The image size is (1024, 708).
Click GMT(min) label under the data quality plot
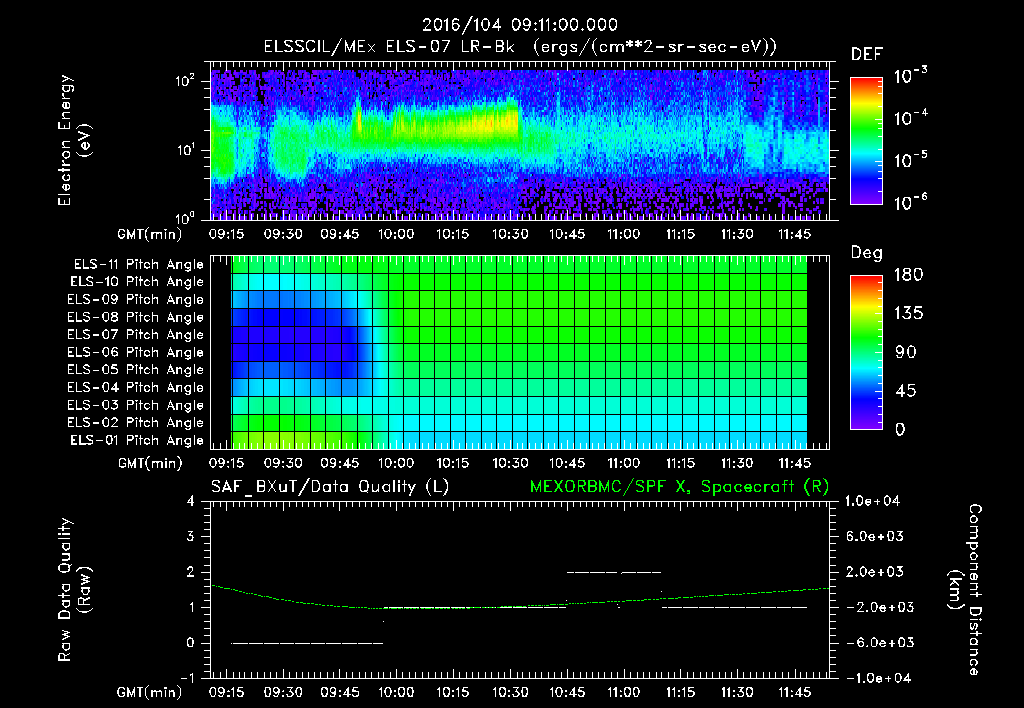click(150, 692)
